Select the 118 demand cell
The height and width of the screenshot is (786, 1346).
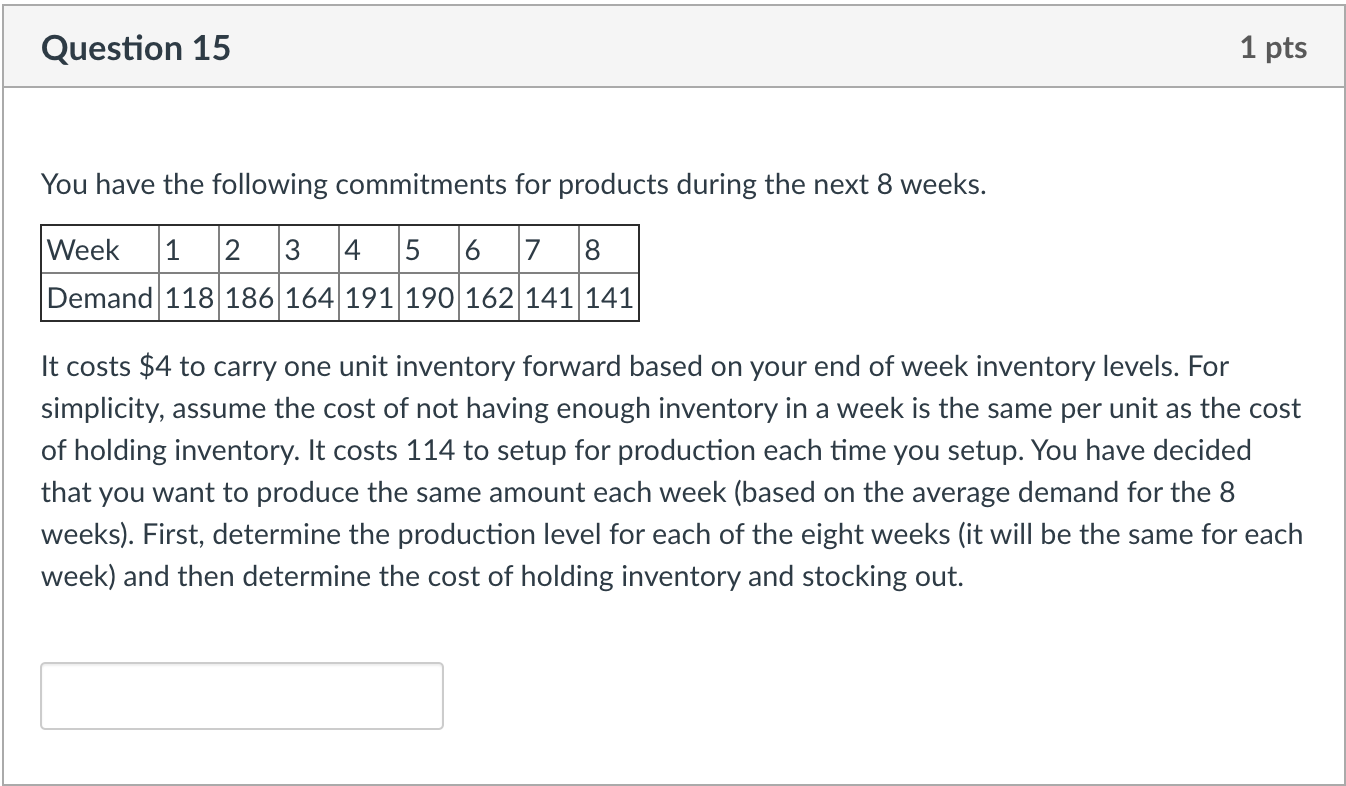click(x=189, y=297)
